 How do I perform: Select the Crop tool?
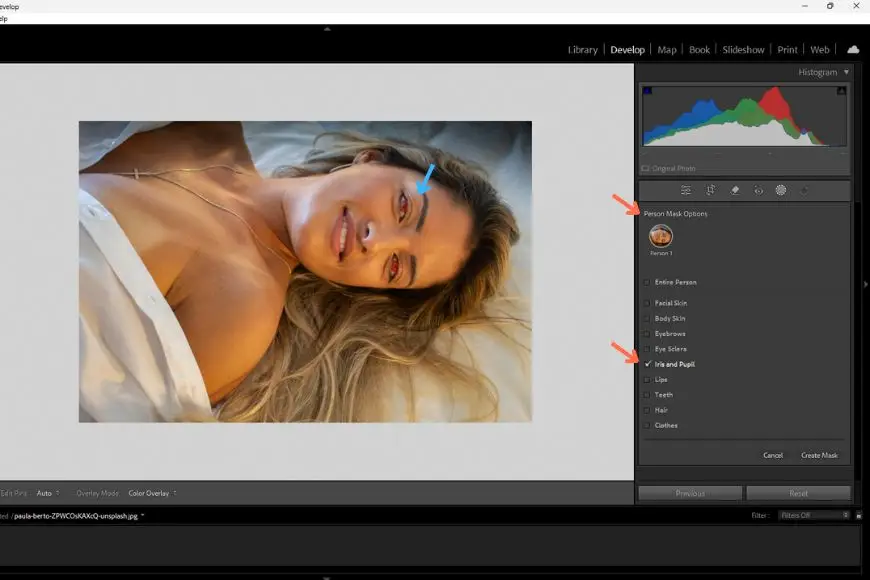tap(711, 190)
